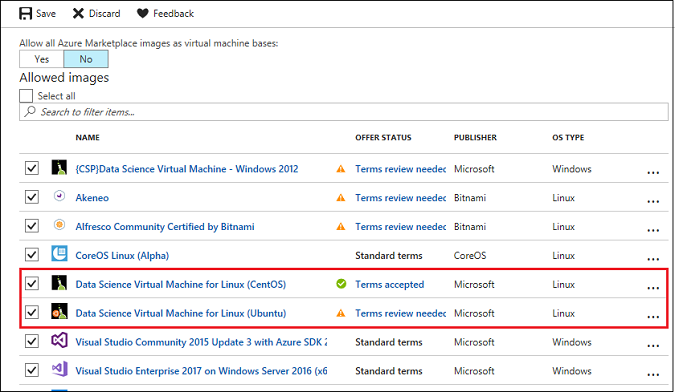Set allow all Marketplace images to No
Screen dimensions: 675x392
[86, 59]
